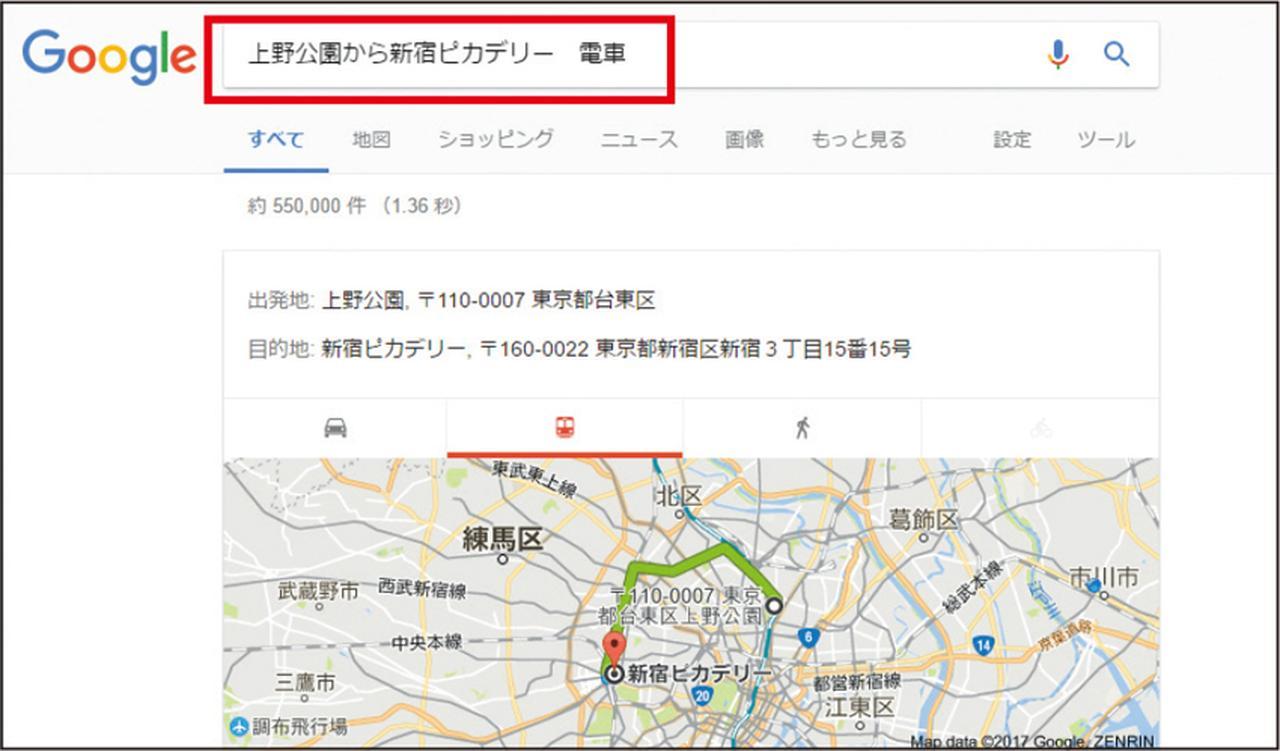Select the train transit directions mode
1280x751 pixels.
[x=565, y=428]
